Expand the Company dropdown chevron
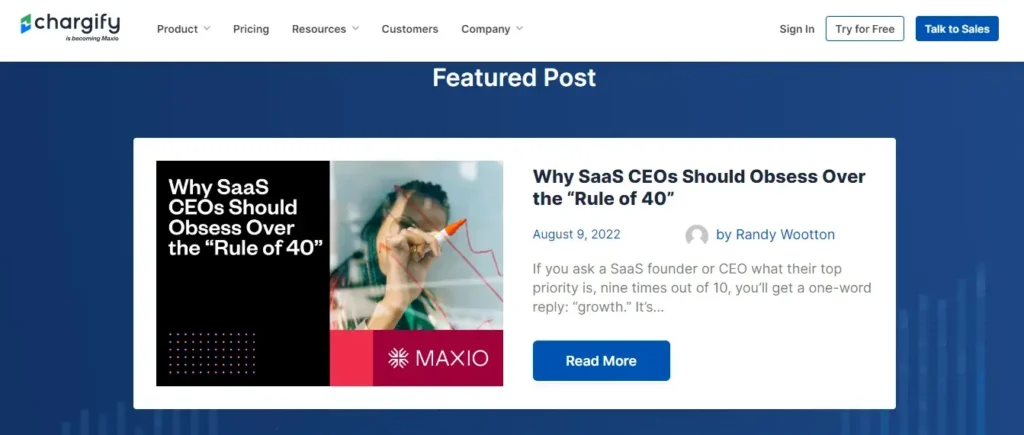 (x=519, y=29)
